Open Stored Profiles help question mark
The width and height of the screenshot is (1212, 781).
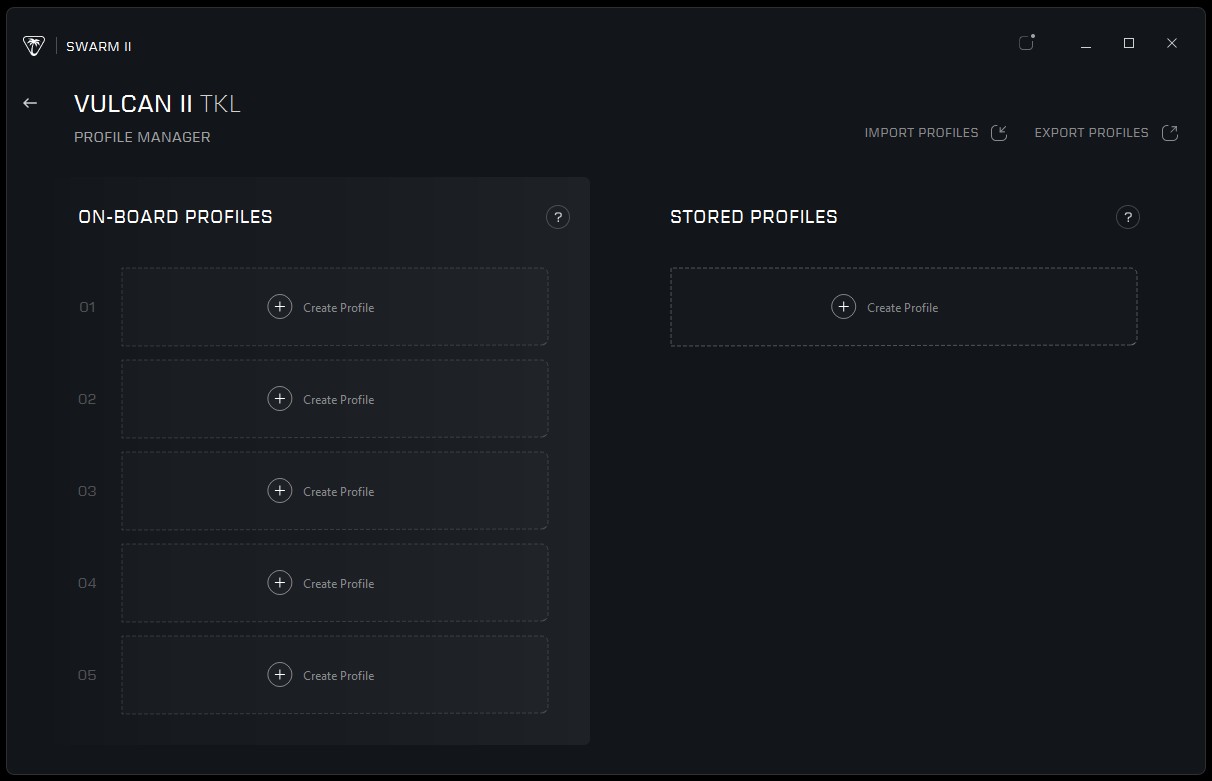click(x=1127, y=217)
